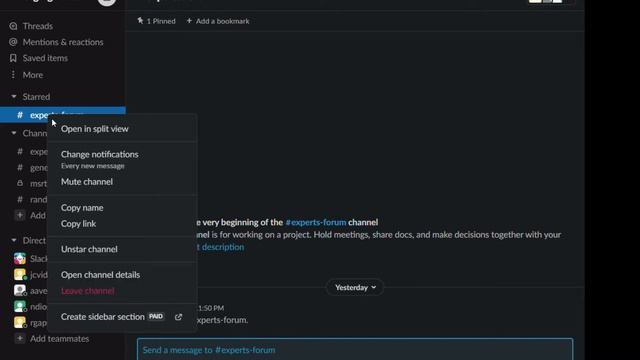Image resolution: width=640 pixels, height=360 pixels.
Task: Click the Saved items bookmark icon
Action: 13,58
